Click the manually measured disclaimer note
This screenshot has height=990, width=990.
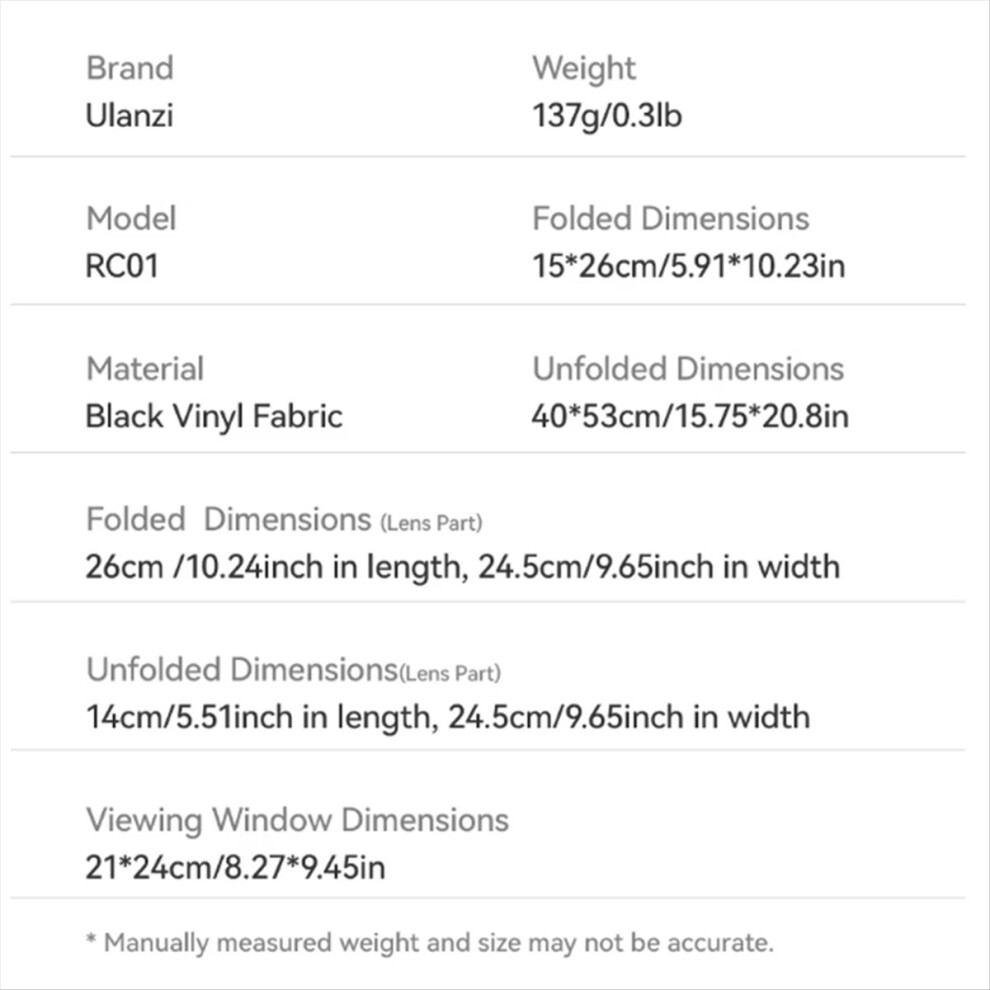click(430, 943)
